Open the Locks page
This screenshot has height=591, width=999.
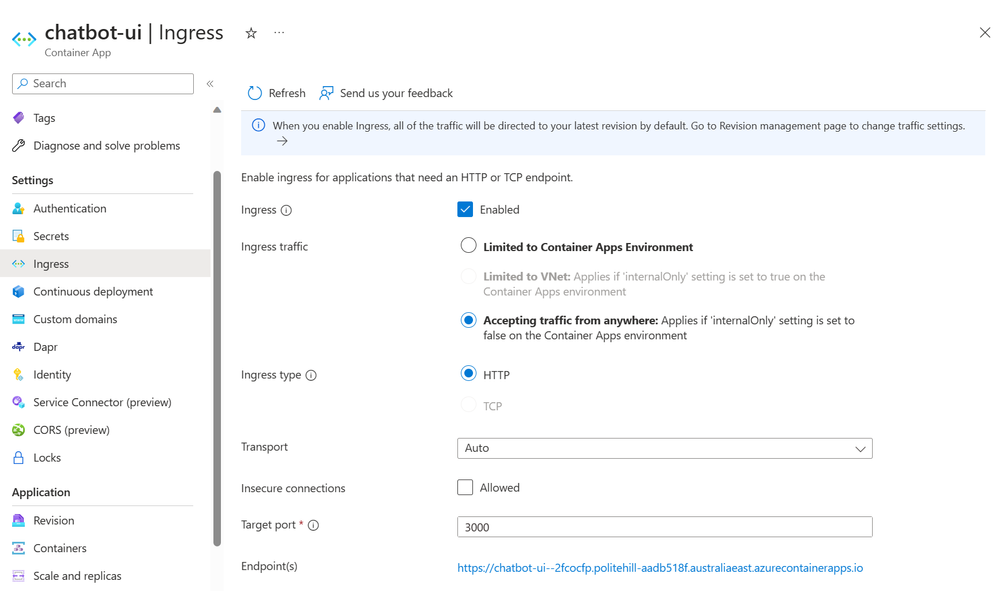pyautogui.click(x=47, y=458)
